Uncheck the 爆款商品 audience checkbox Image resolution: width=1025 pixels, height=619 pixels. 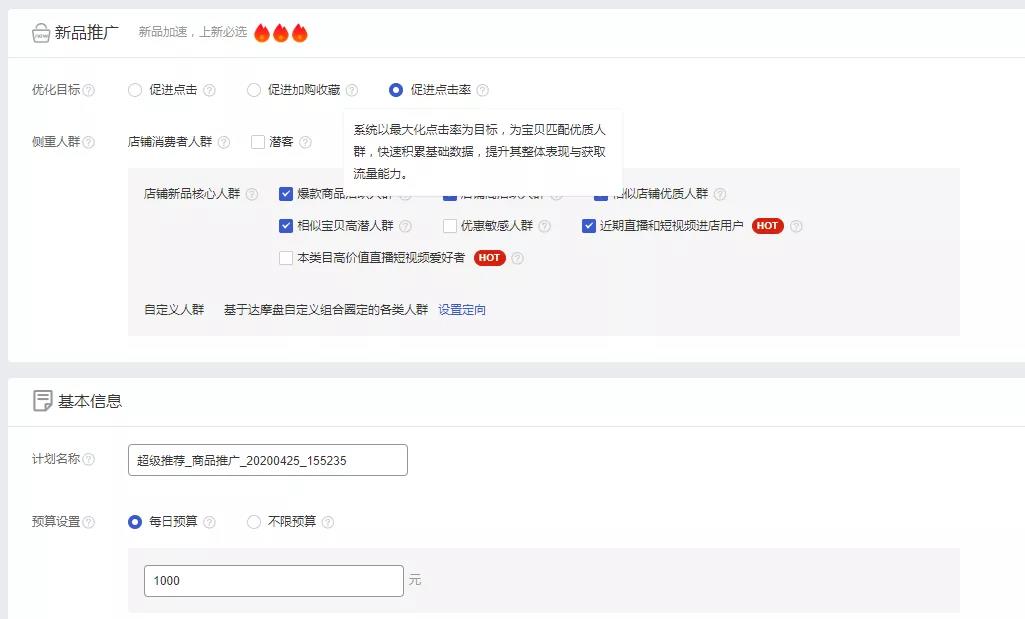point(286,193)
